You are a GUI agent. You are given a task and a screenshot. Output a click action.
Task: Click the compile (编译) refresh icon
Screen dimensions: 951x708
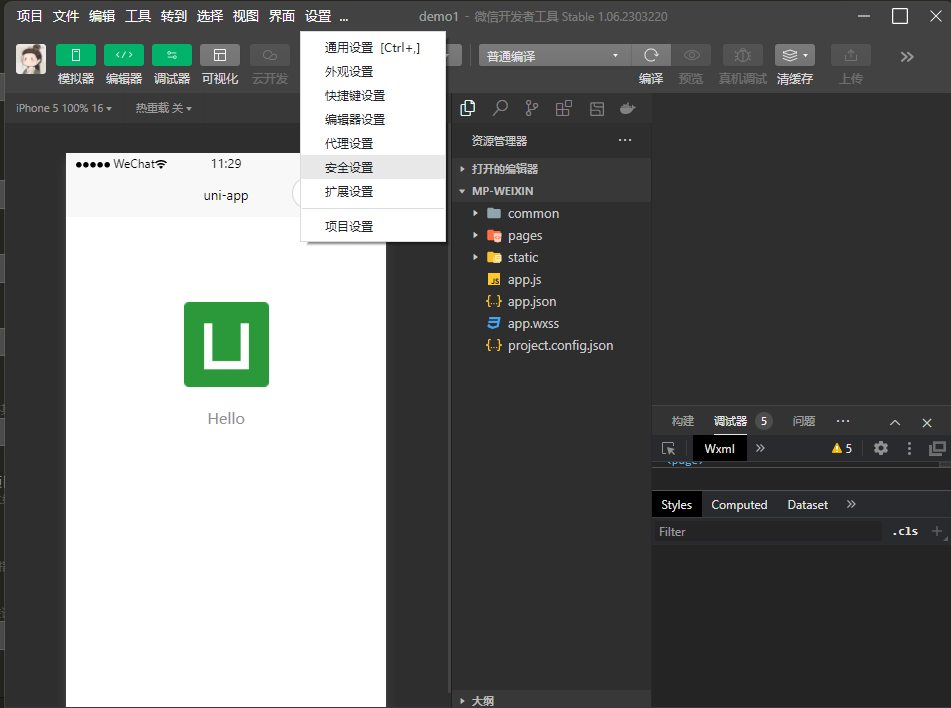tap(651, 55)
